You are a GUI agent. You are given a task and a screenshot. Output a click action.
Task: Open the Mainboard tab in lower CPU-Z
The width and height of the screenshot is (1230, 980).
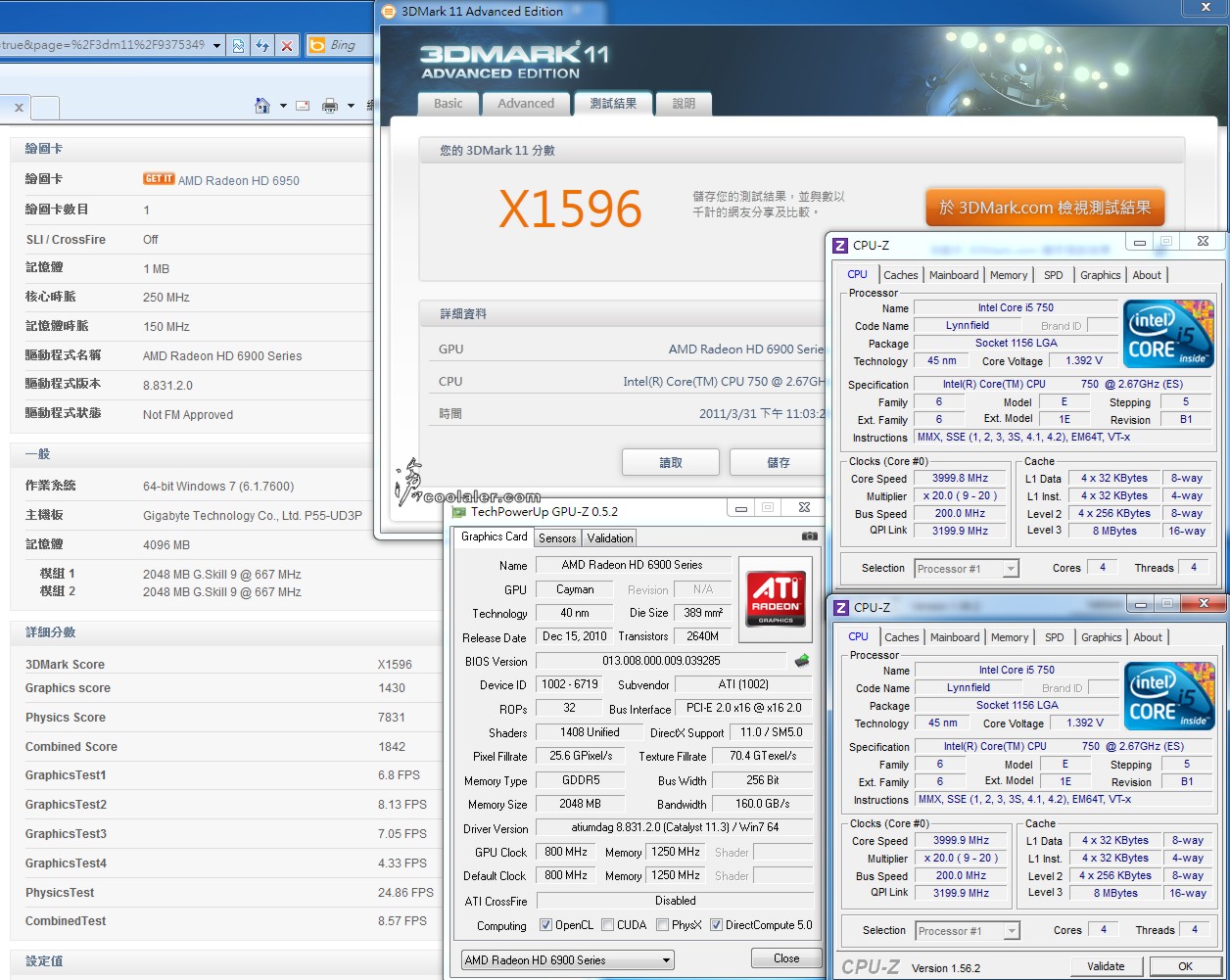[955, 637]
